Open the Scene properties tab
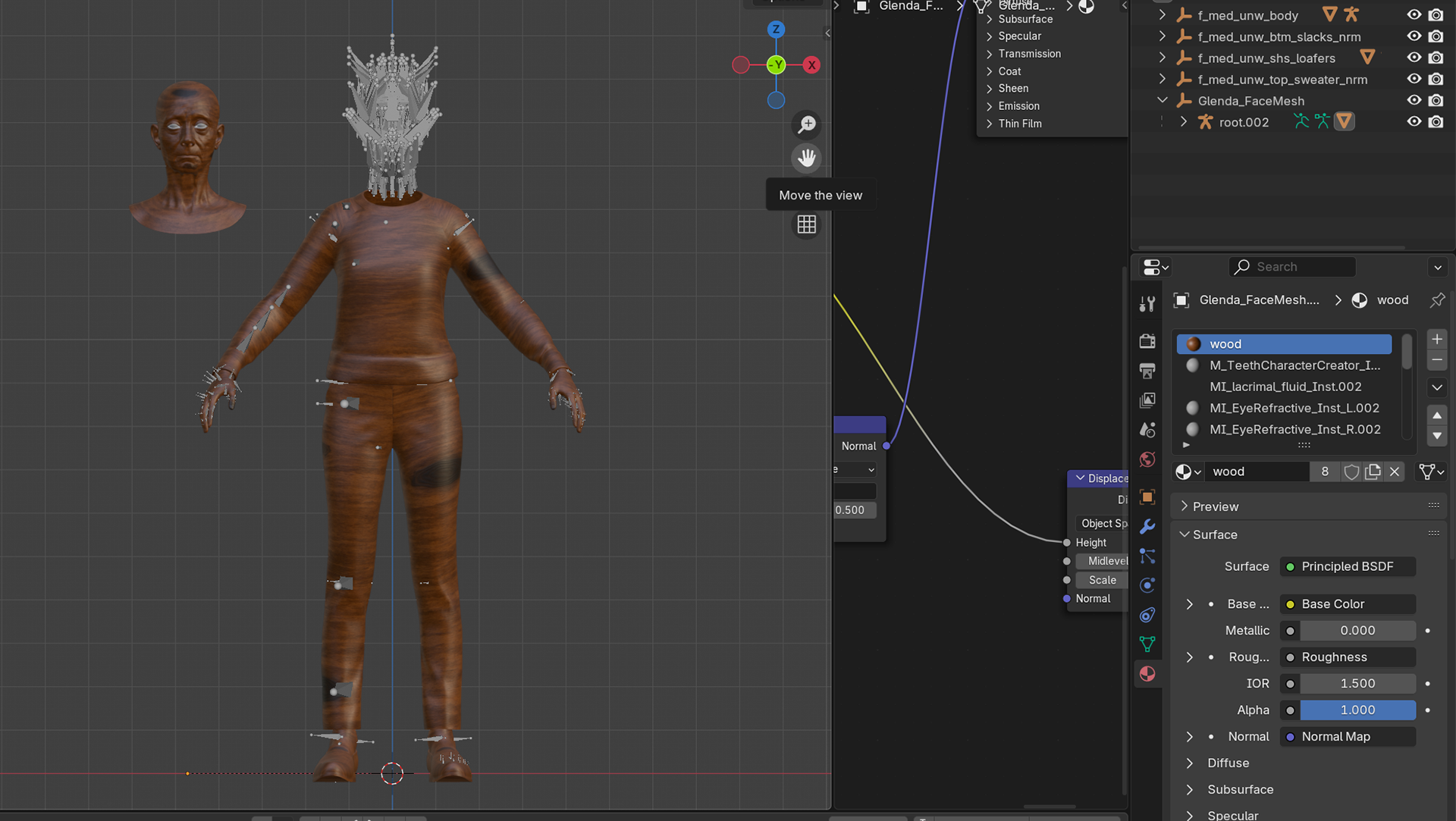The image size is (1456, 821). click(1147, 430)
